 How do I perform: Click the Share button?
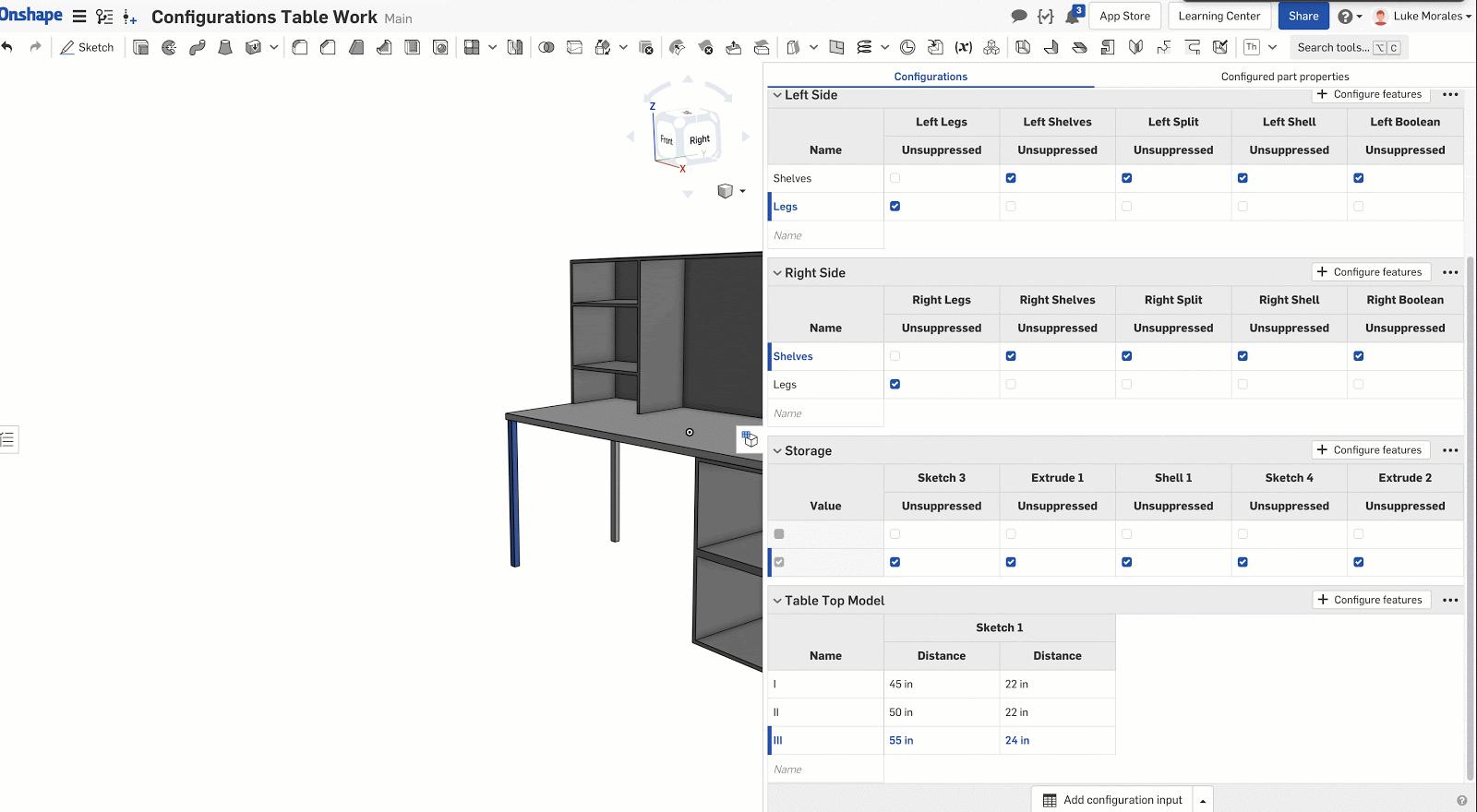(1303, 16)
